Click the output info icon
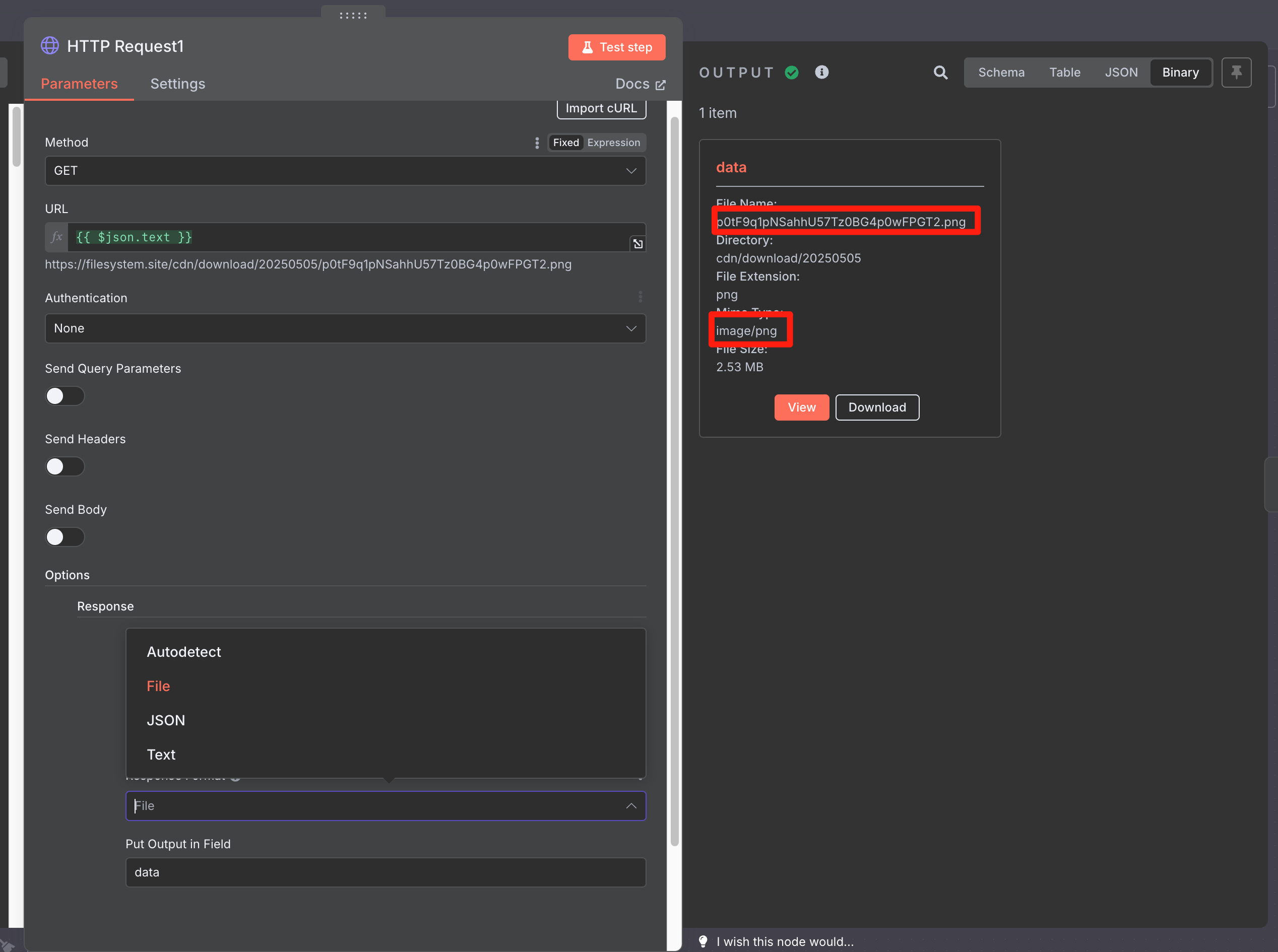This screenshot has width=1278, height=952. click(821, 72)
